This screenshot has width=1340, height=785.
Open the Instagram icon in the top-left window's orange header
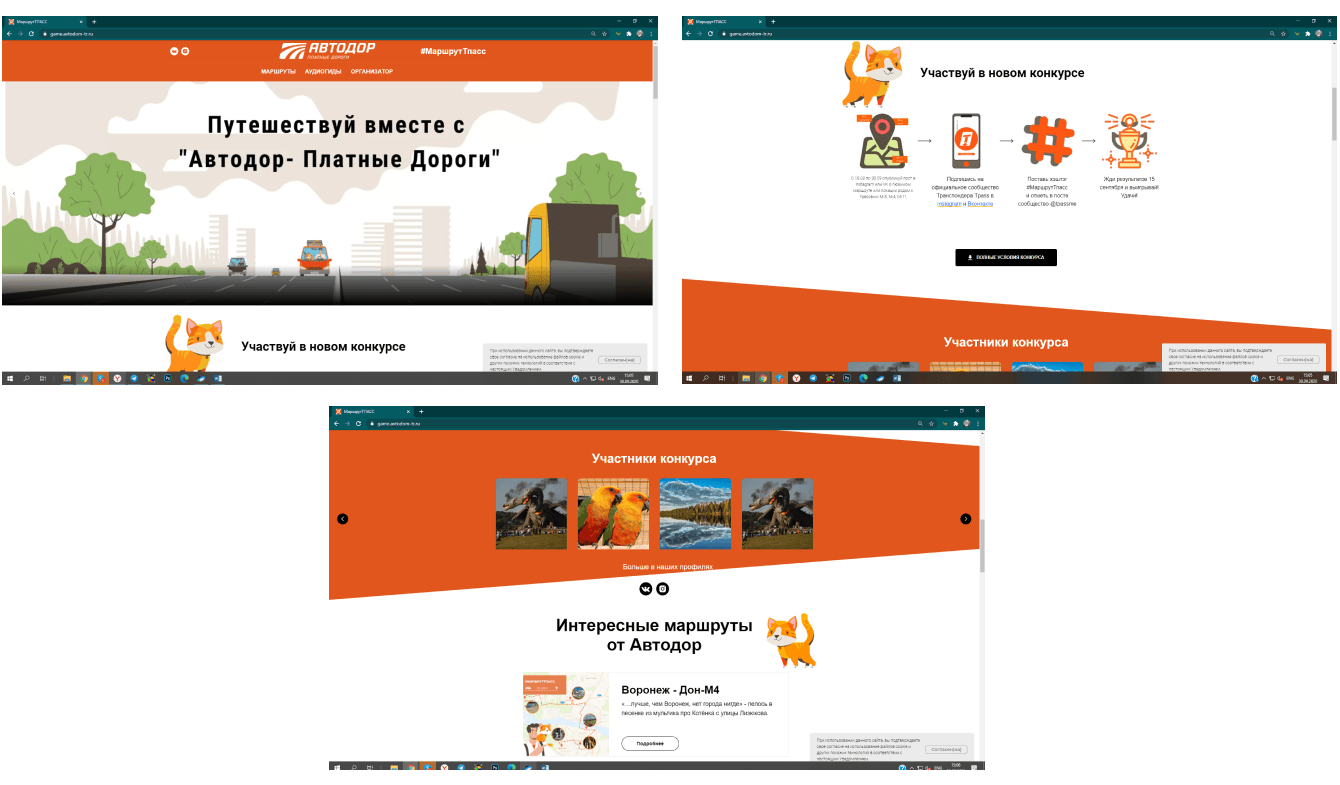(x=185, y=51)
